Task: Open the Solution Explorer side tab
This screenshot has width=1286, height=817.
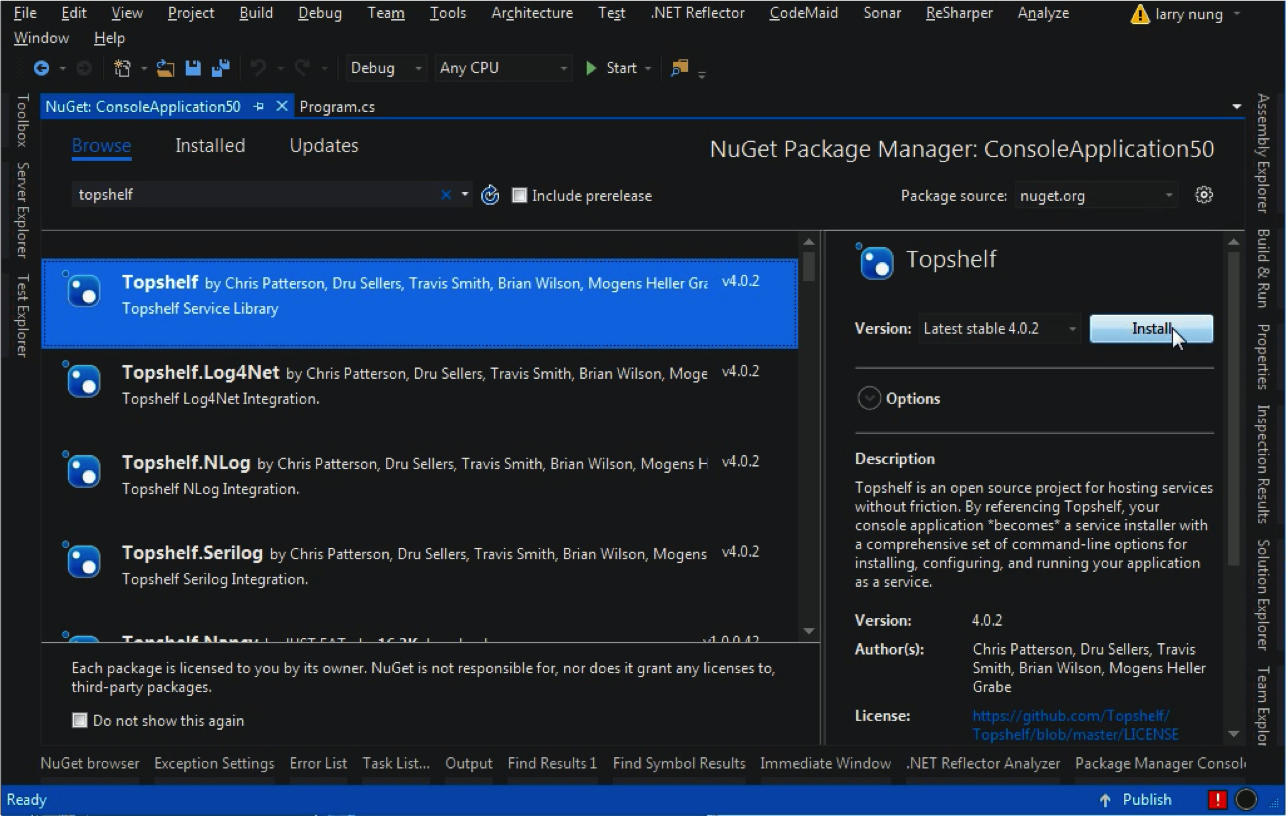Action: click(1264, 595)
